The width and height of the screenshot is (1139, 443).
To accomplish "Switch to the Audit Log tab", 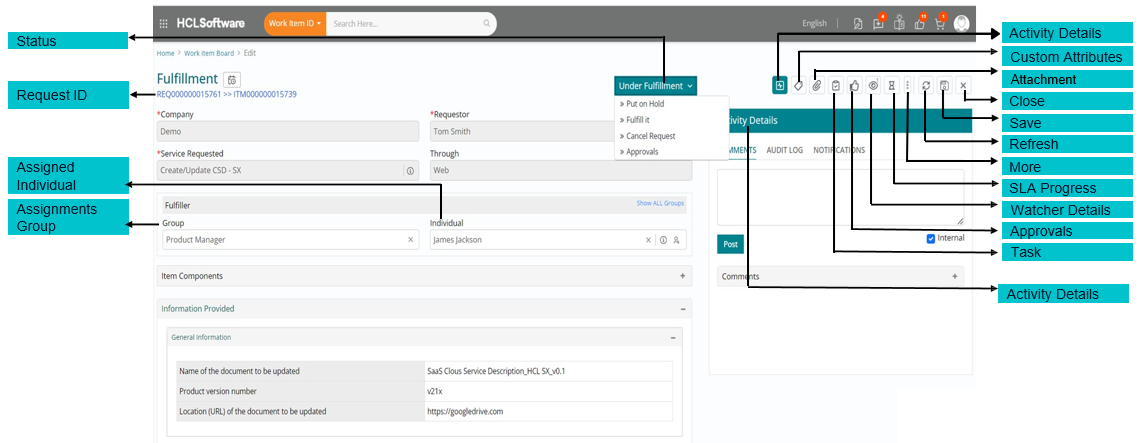I will [x=784, y=150].
